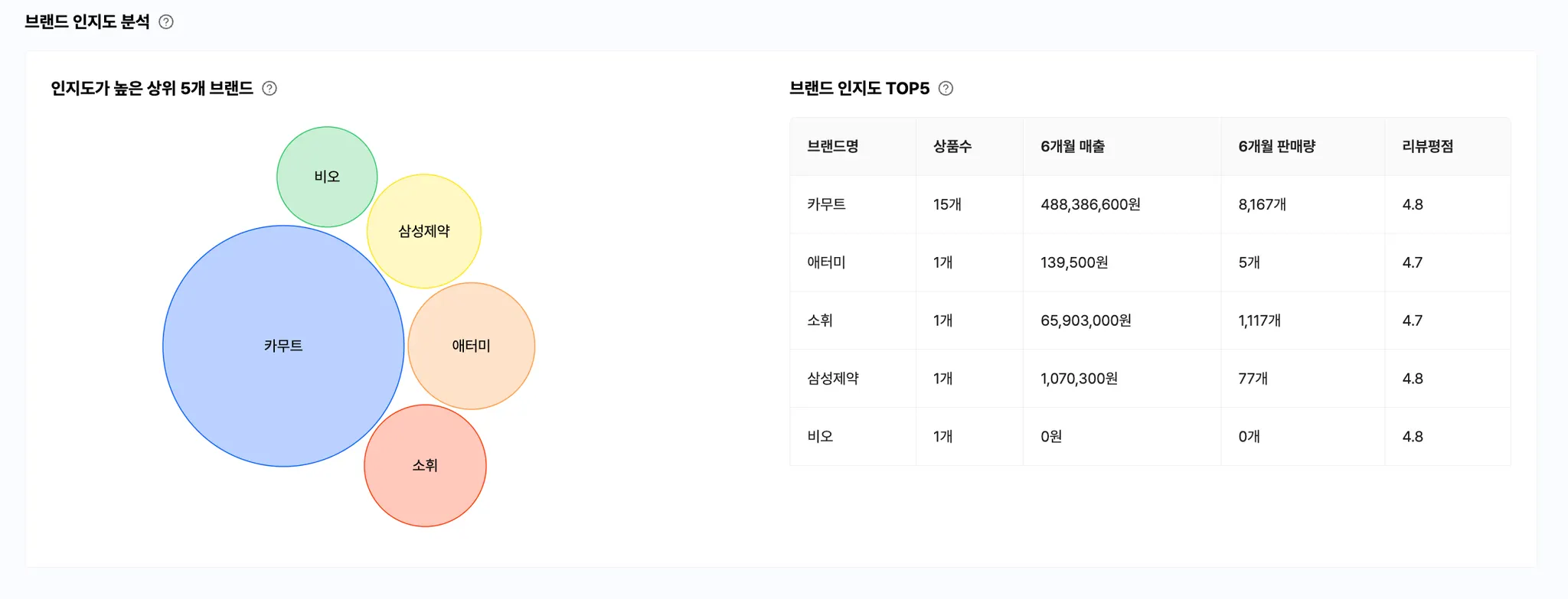Click 삼성제약 brand name in table
The width and height of the screenshot is (1568, 599).
[x=833, y=379]
